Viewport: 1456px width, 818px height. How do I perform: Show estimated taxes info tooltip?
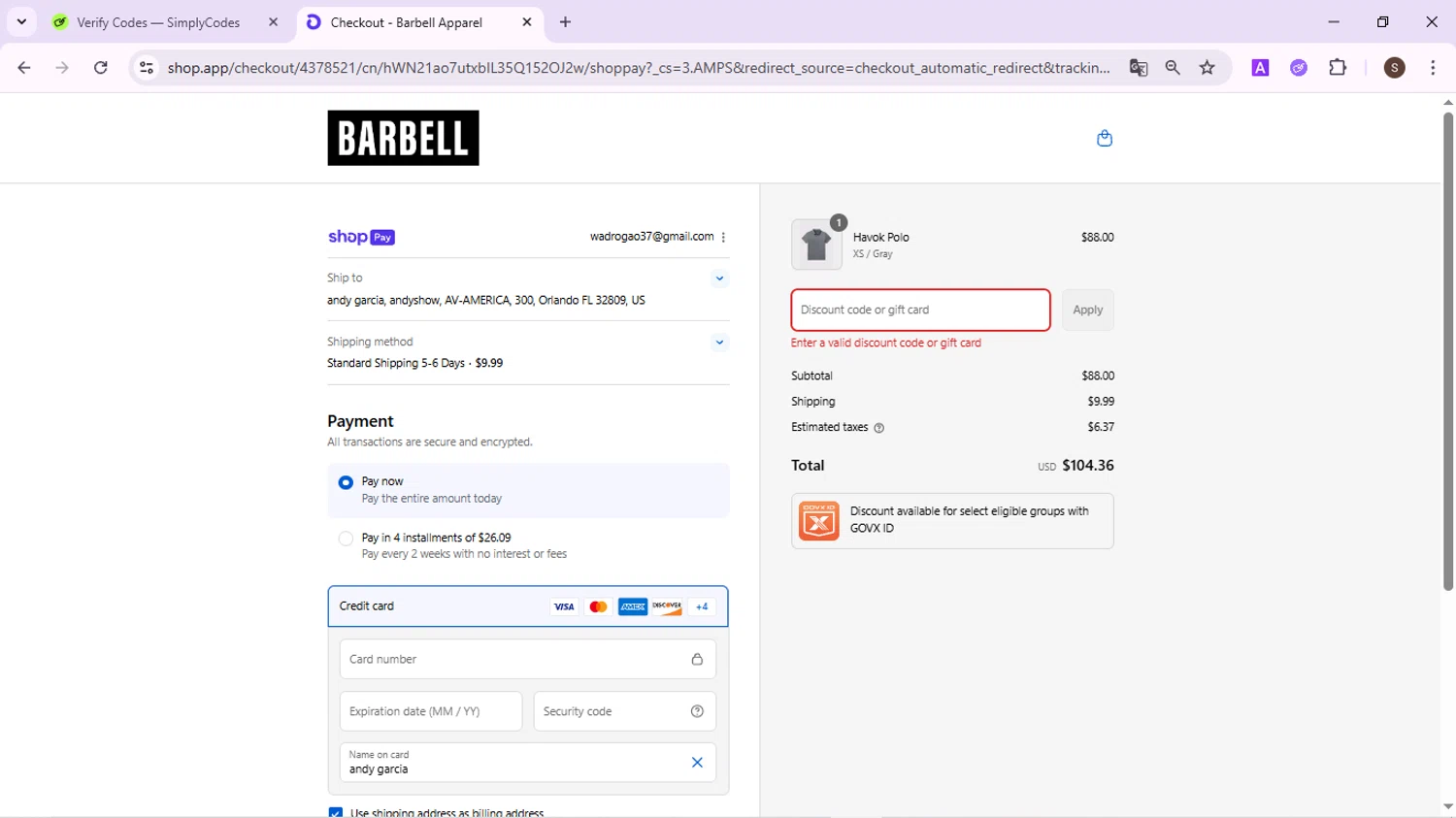pyautogui.click(x=879, y=428)
